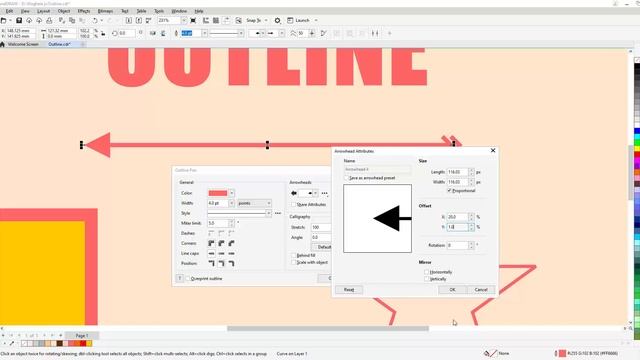Open the Snap To dropdown
This screenshot has width=640, height=360.
coord(266,20)
